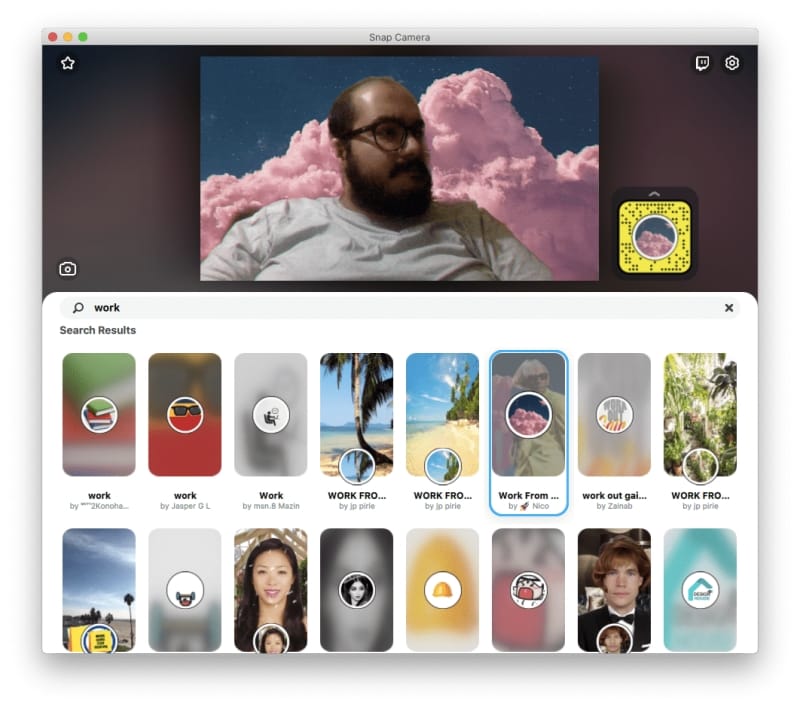This screenshot has width=800, height=709.
Task: Open the Twitch extension icon
Action: [x=702, y=63]
